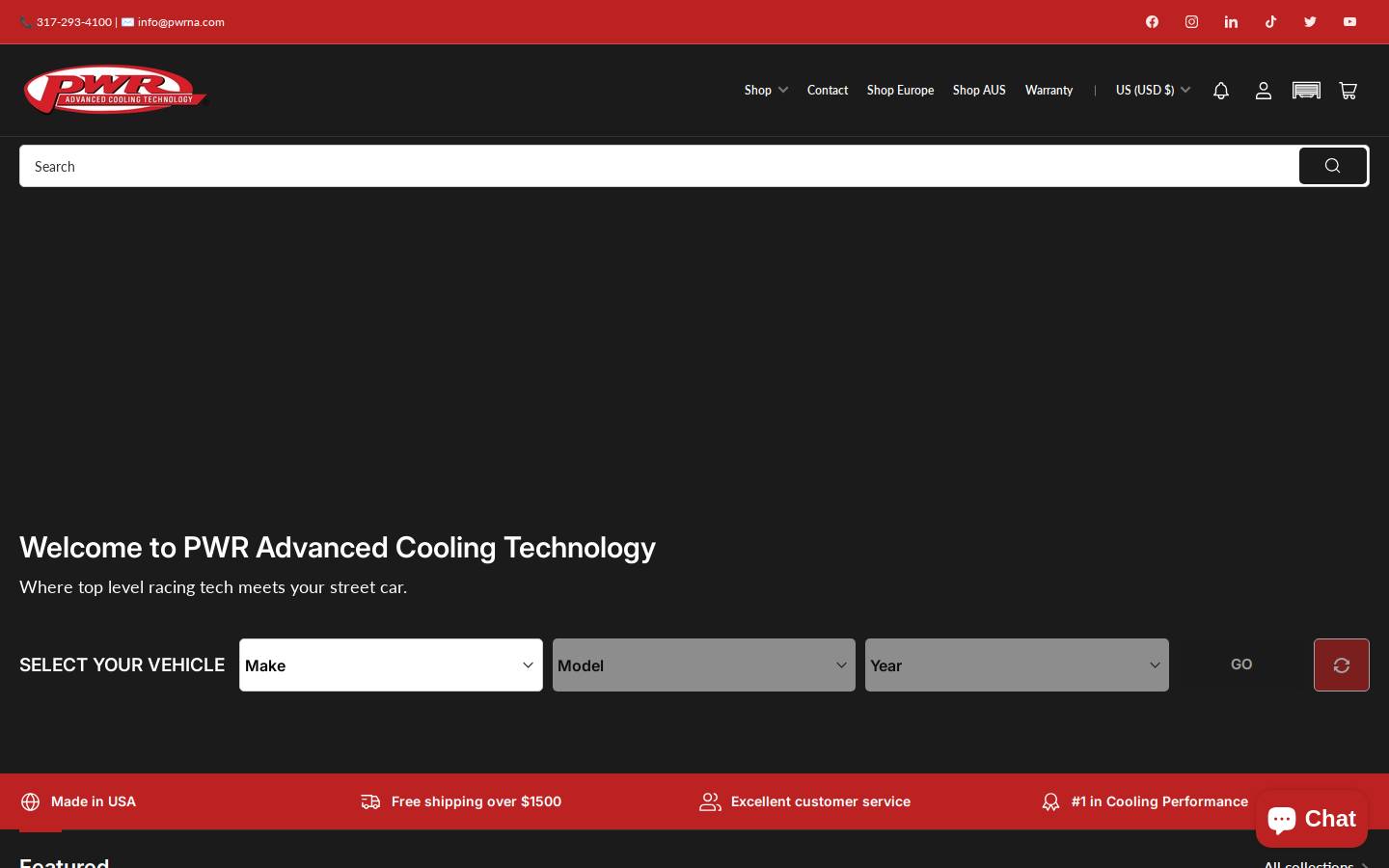The image size is (1389, 868).
Task: Open the Make dropdown
Action: pos(391,665)
